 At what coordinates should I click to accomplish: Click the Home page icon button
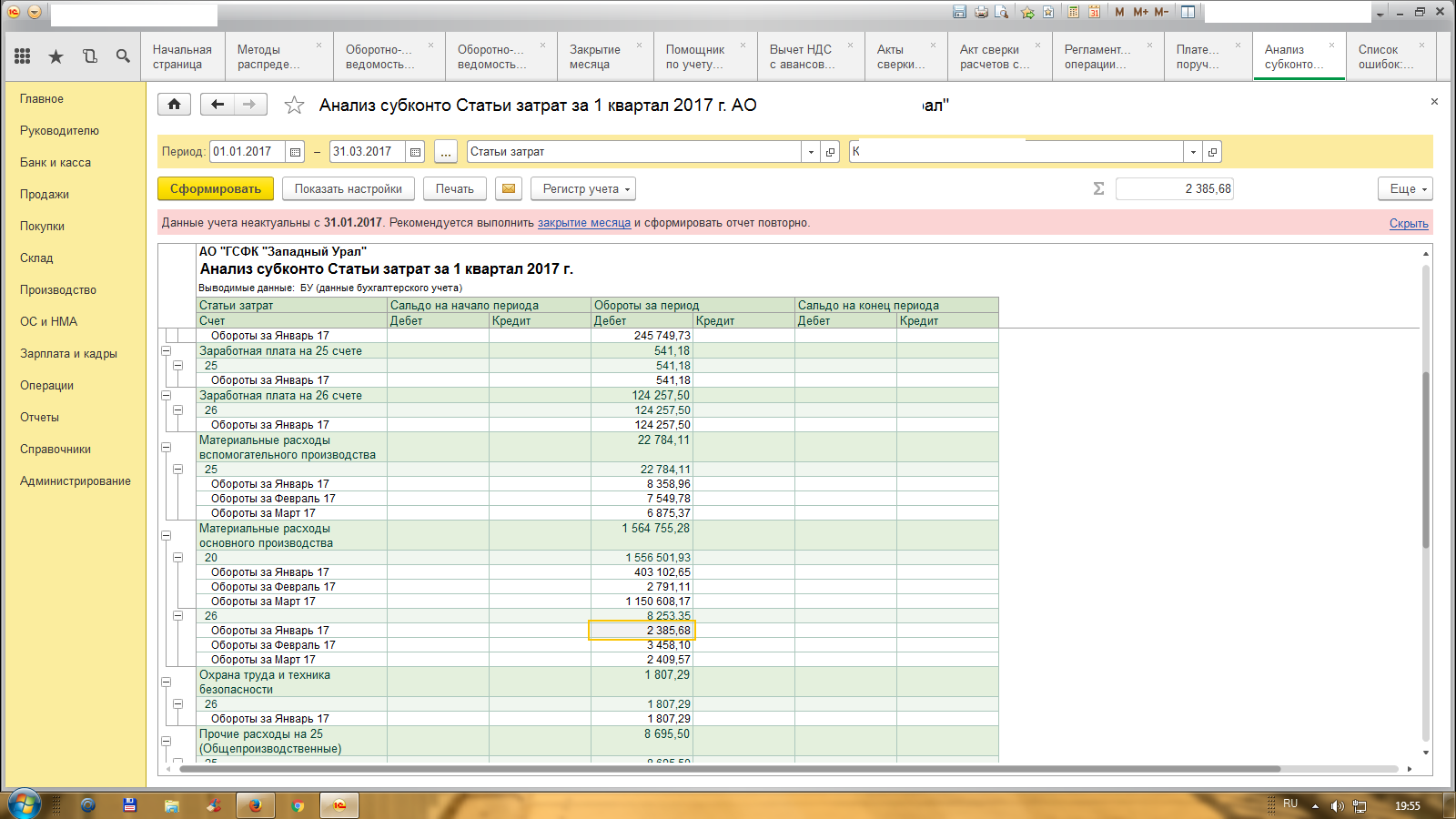pos(174,105)
